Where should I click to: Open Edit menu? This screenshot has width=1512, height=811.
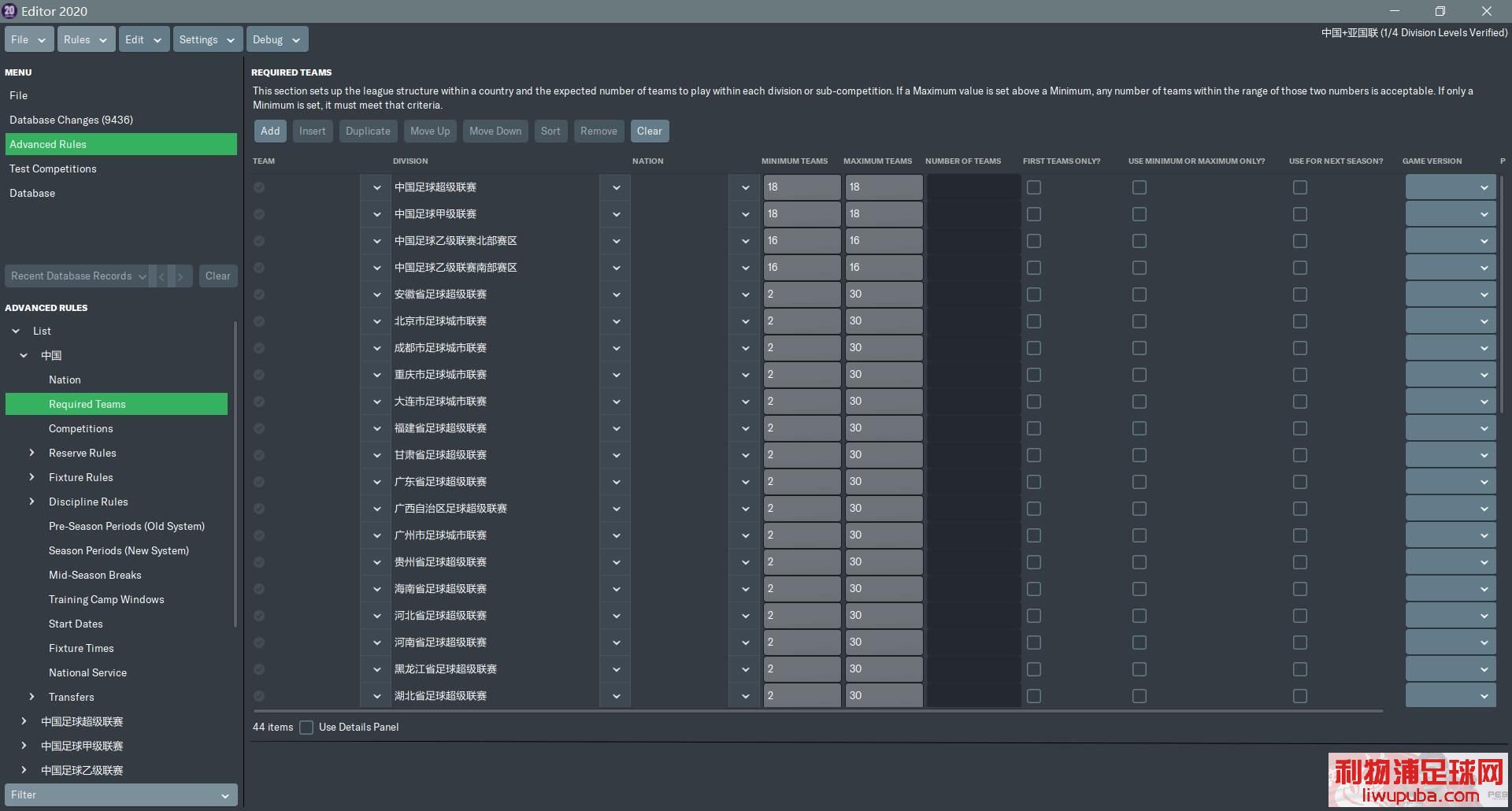click(x=144, y=39)
